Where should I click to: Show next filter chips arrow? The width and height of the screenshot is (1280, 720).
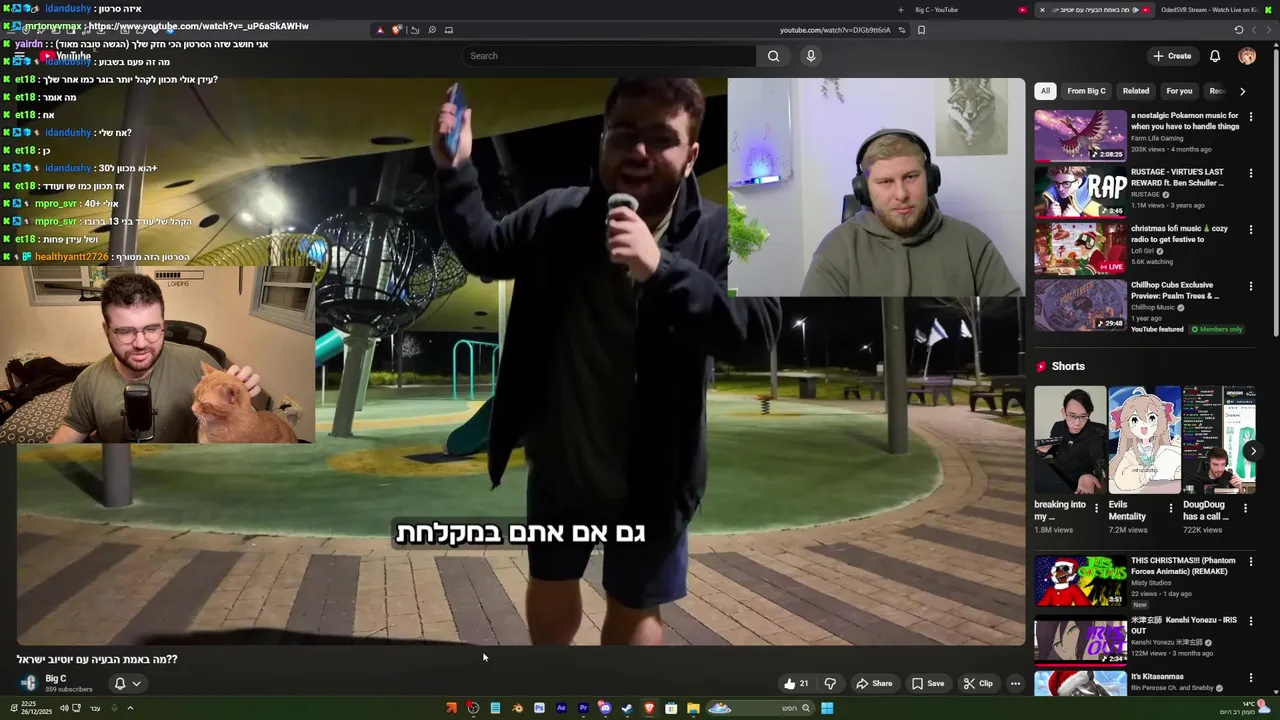(x=1242, y=91)
